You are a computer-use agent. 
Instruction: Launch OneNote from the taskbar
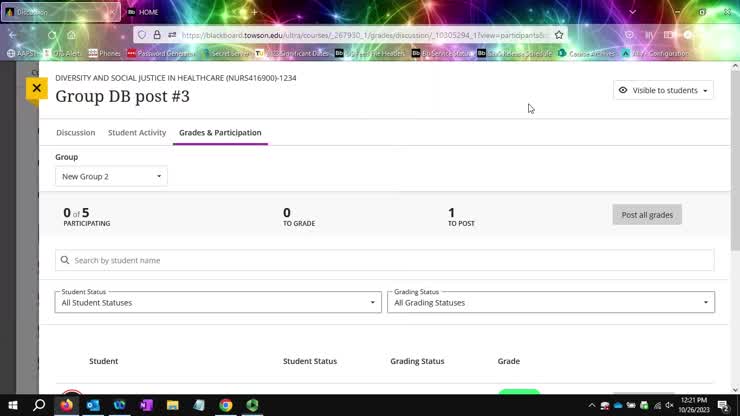(146, 405)
